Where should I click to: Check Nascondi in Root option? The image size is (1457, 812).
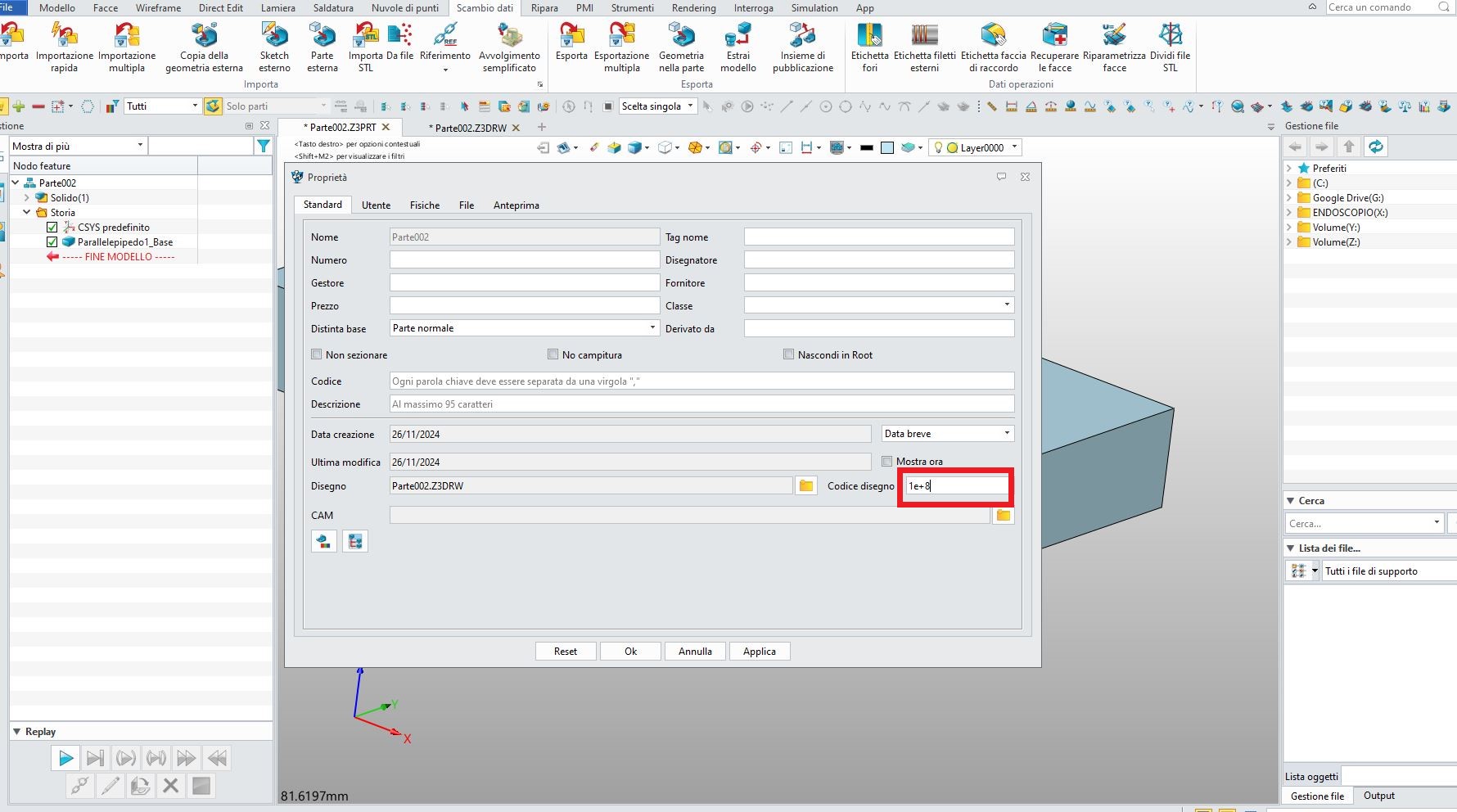(788, 354)
